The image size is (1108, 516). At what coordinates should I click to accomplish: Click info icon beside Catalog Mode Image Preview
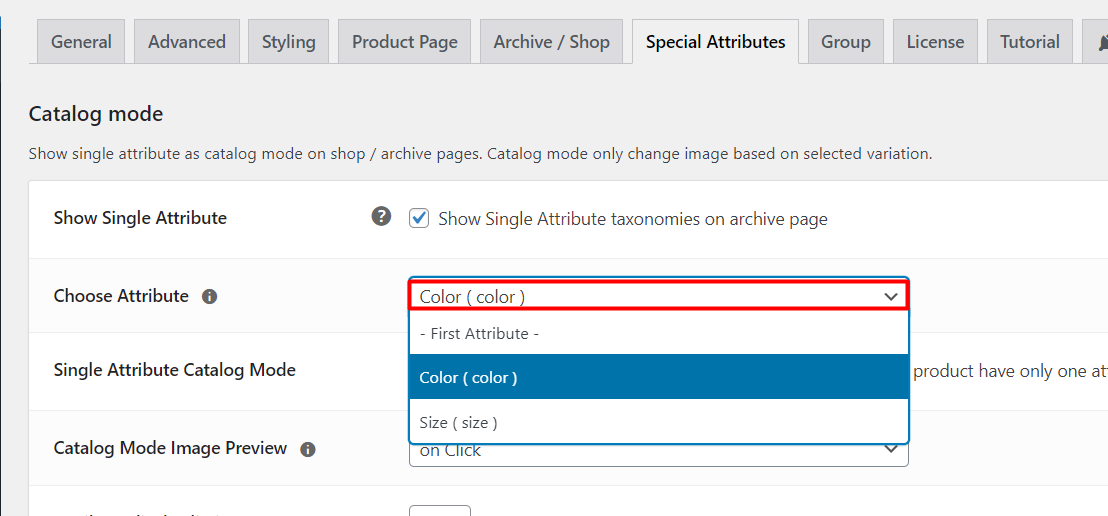click(x=307, y=449)
